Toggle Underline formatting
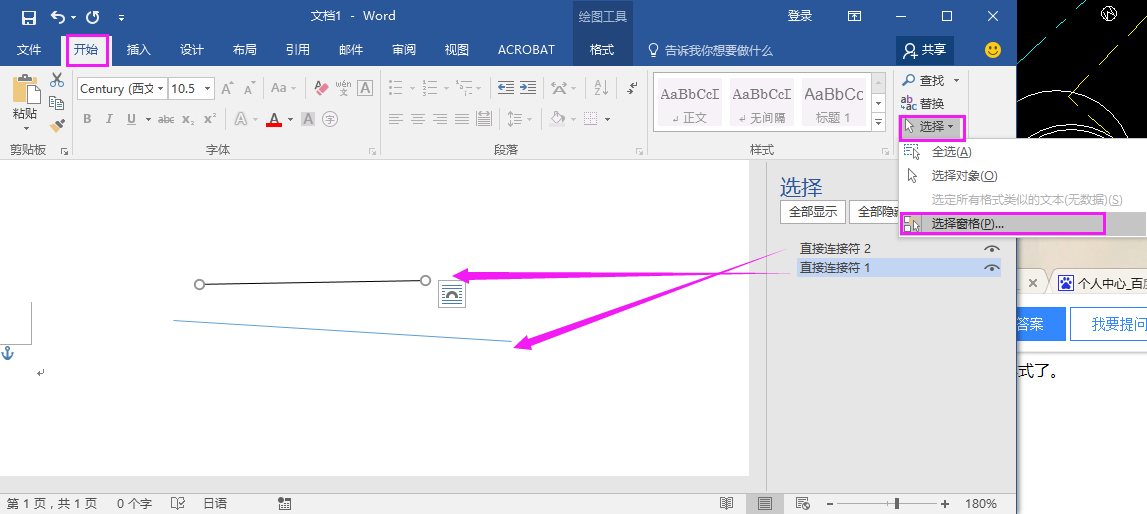1147x514 pixels. [131, 119]
